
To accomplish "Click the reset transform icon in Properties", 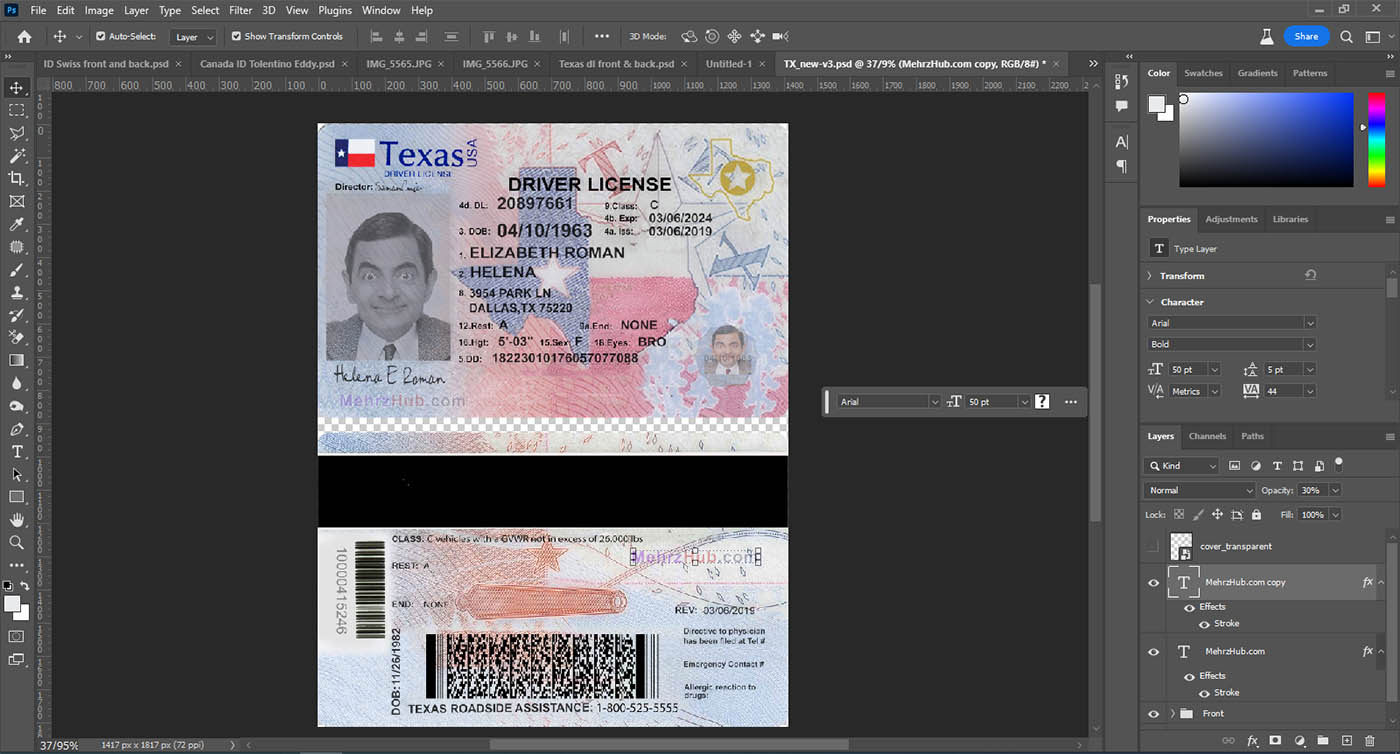I will point(1310,275).
